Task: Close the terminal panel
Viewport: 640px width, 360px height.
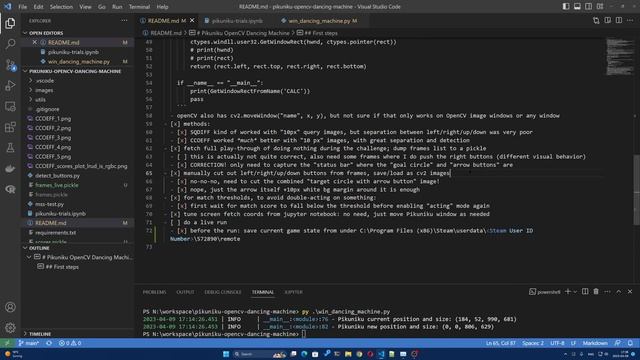Action: coord(630,291)
